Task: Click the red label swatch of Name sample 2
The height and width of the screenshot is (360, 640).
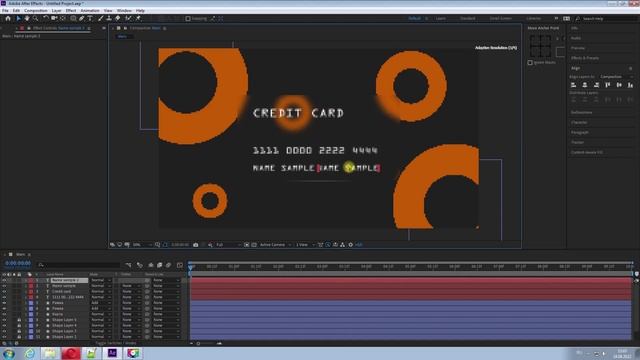Action: click(x=31, y=280)
